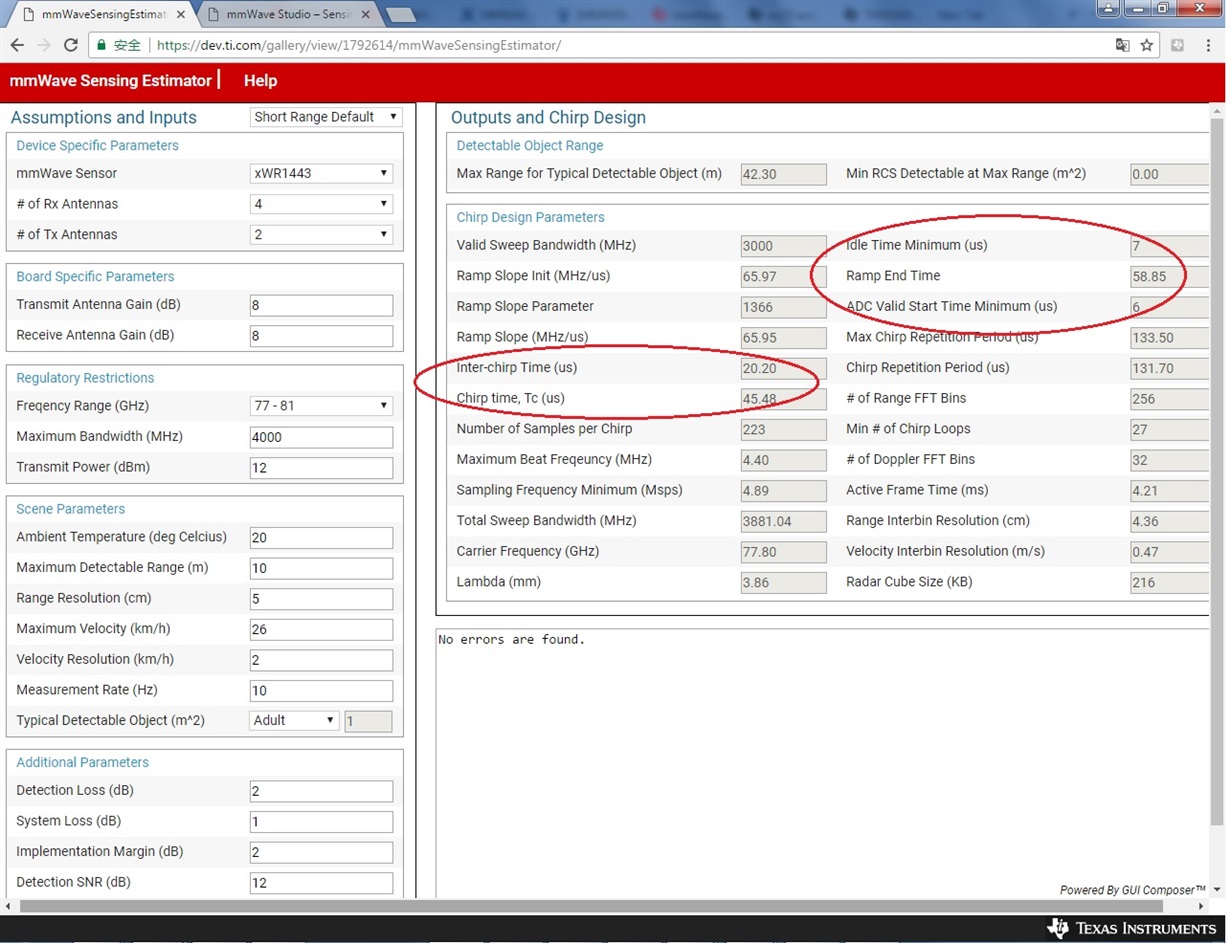Click the Chirp Repetition Period value 131.70
Viewport: 1230px width, 943px height.
tap(1168, 368)
